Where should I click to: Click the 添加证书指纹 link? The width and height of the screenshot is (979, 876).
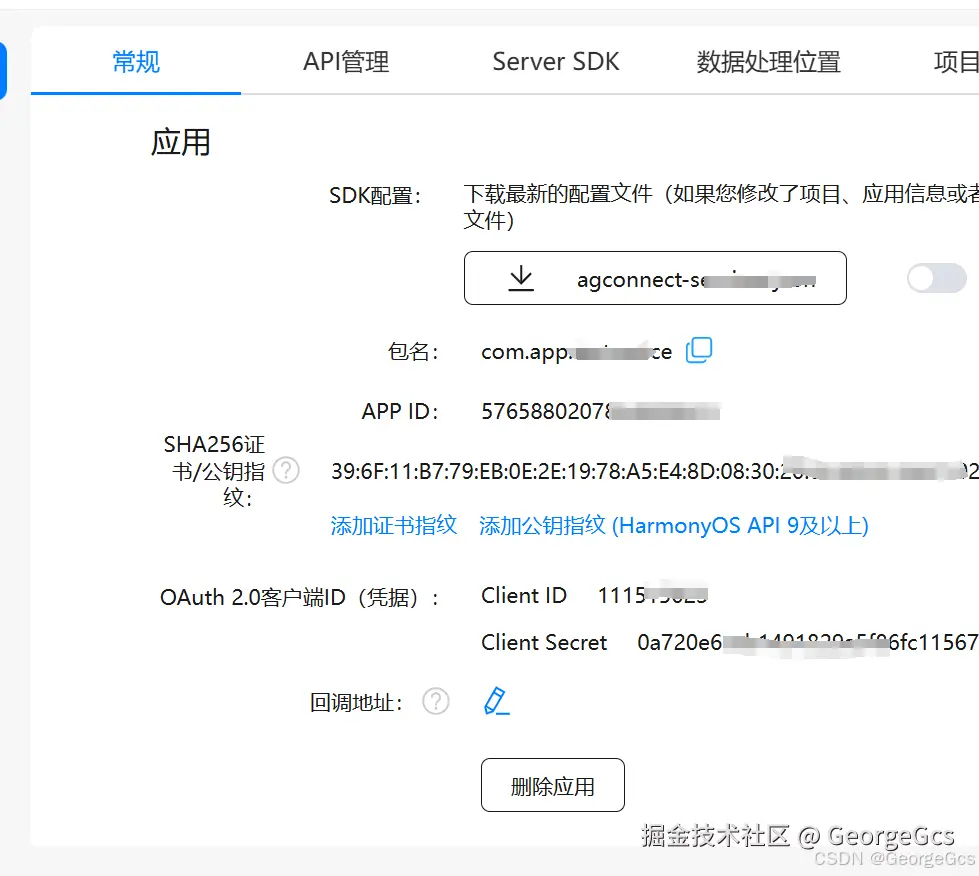click(x=393, y=525)
